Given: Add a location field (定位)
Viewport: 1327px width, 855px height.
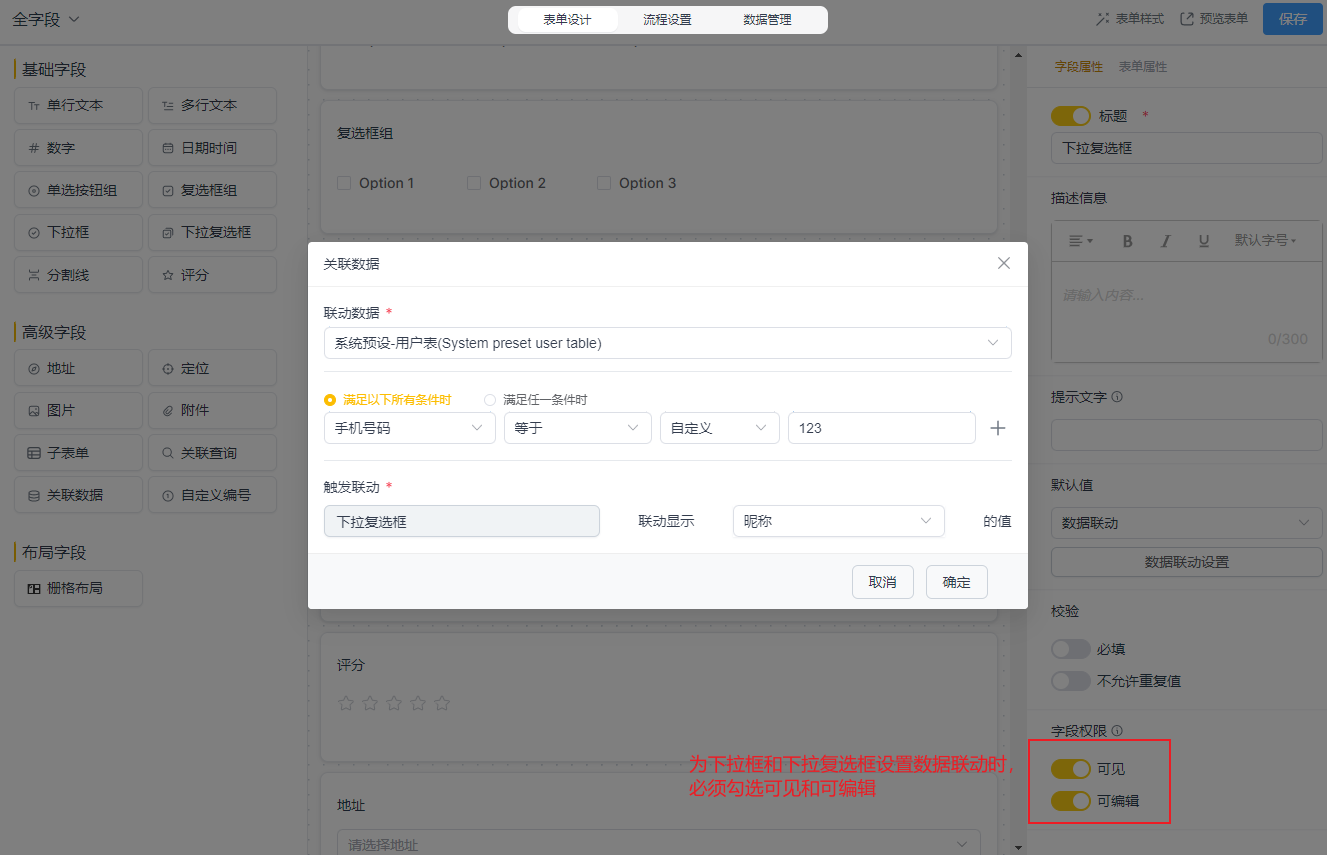Looking at the screenshot, I should pos(212,368).
